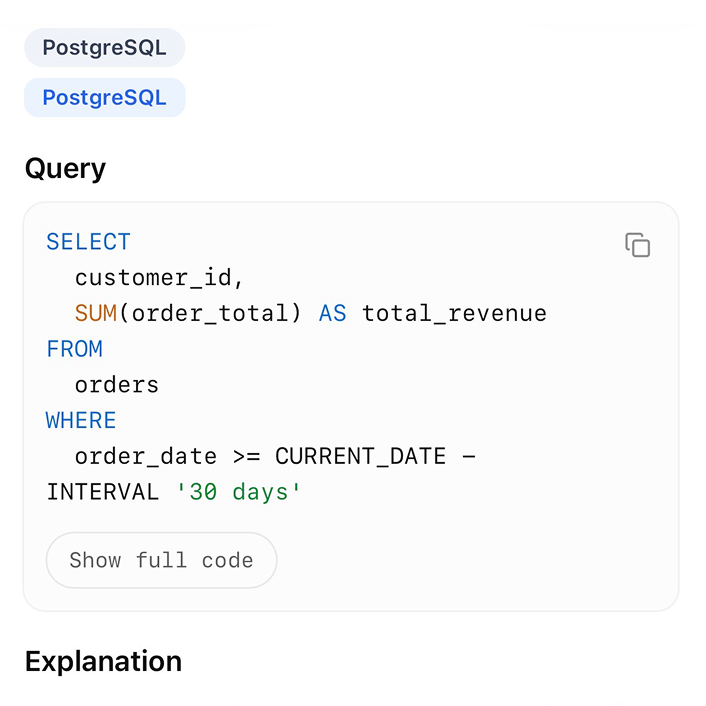Click order_total inside the SUM parentheses
Viewport: 706px width, 706px height.
pyautogui.click(x=209, y=314)
